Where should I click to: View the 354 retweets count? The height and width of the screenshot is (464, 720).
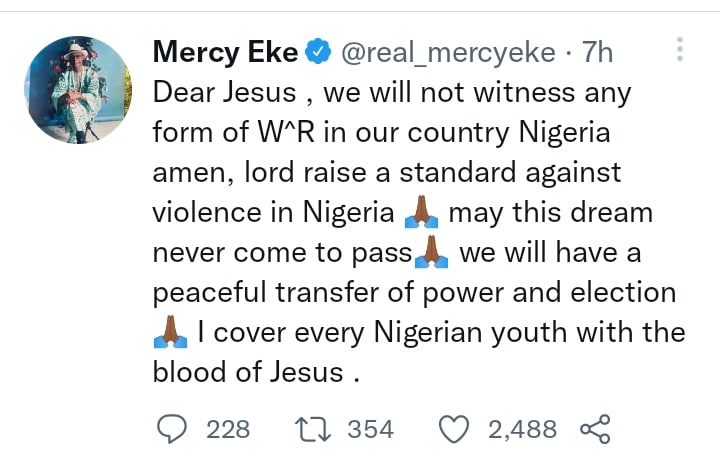pos(371,429)
